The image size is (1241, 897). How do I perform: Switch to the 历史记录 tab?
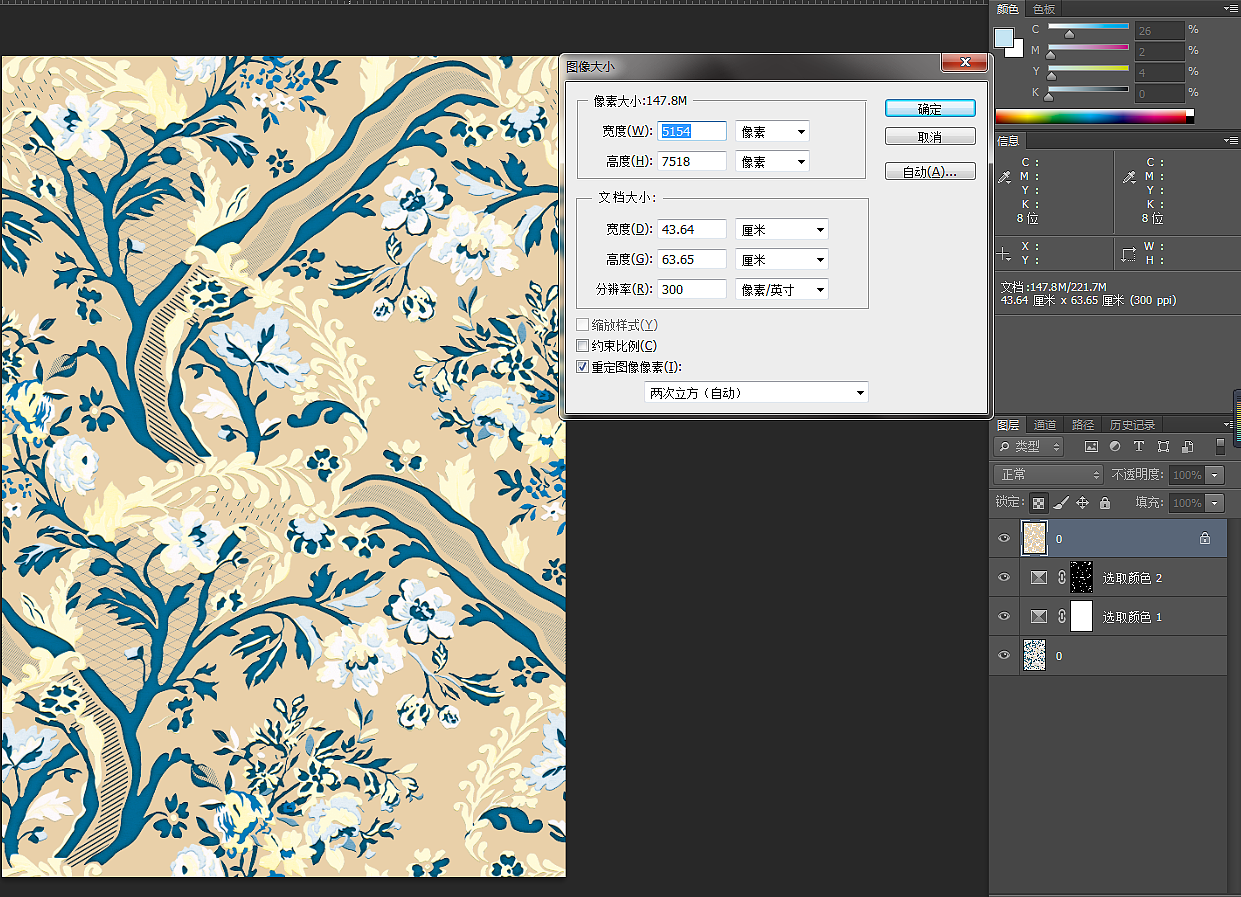1132,425
